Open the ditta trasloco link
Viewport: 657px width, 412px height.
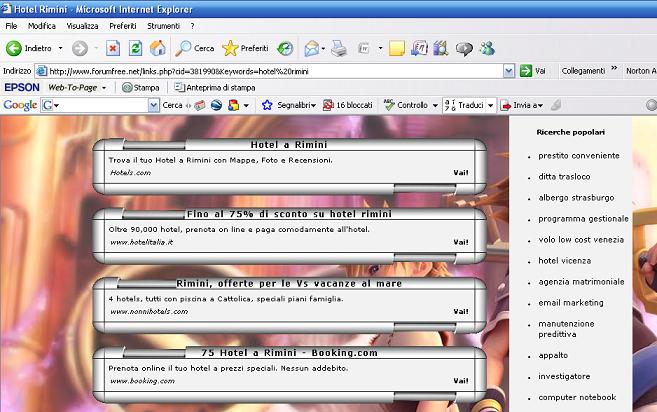(564, 177)
